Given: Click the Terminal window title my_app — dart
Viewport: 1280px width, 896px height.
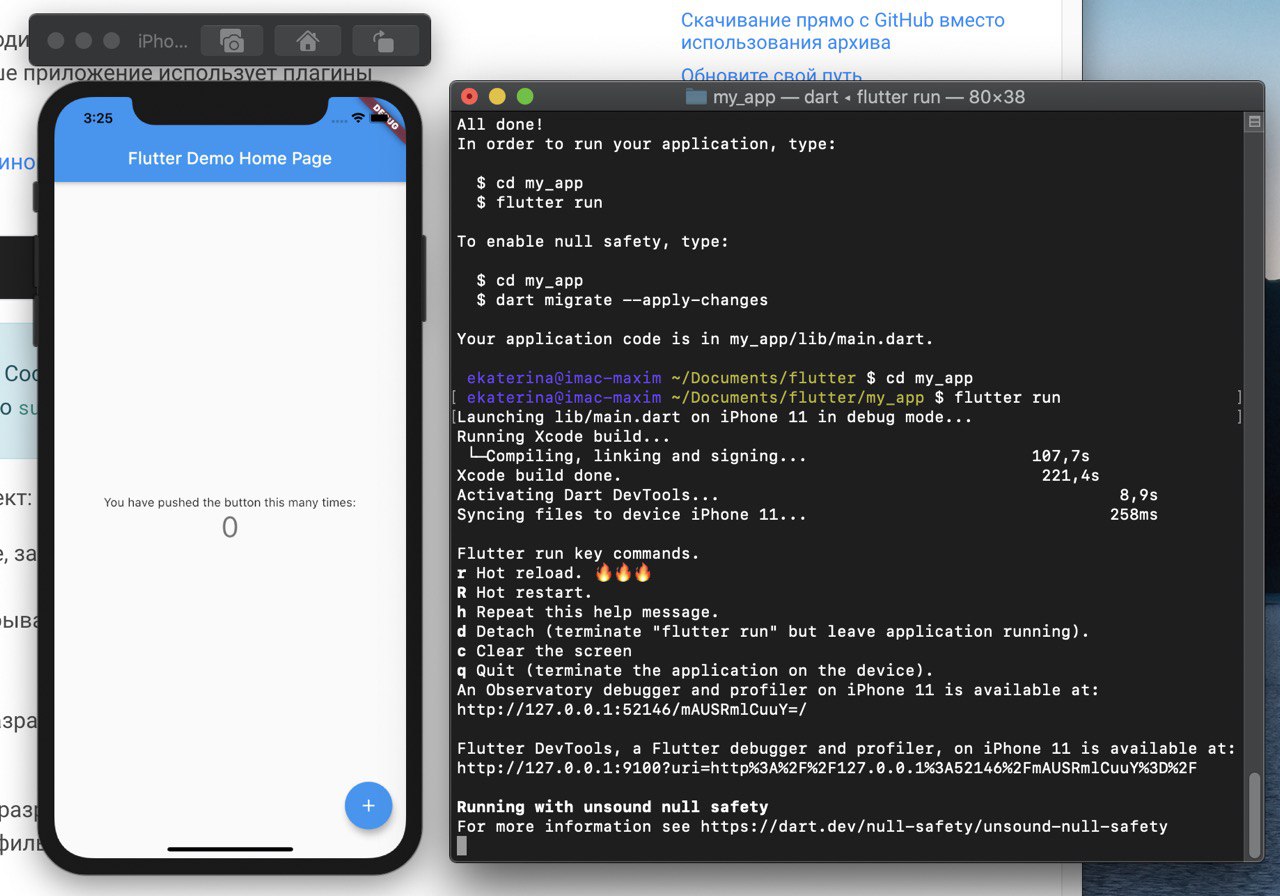Looking at the screenshot, I should (x=869, y=97).
